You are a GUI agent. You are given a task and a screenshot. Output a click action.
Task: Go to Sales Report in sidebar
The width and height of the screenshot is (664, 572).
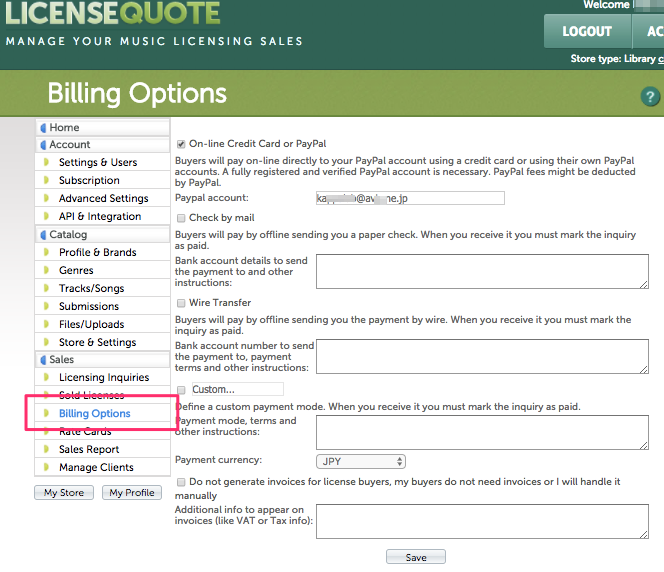coord(89,450)
